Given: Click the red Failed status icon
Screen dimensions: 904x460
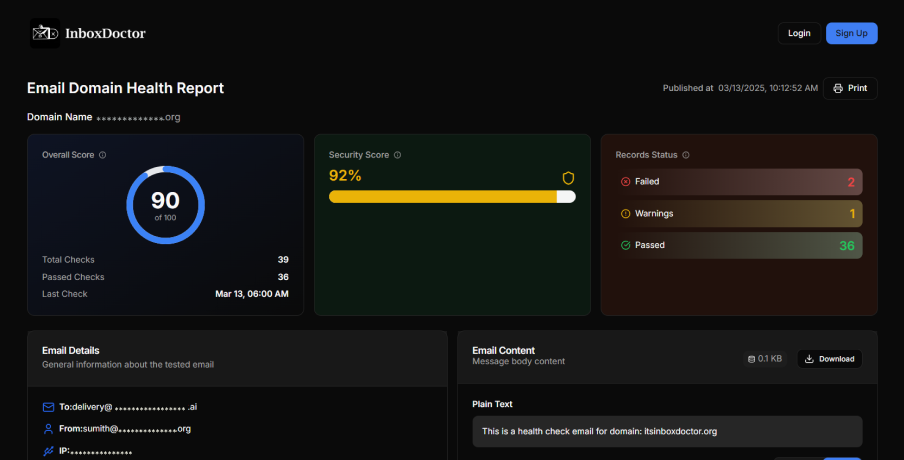Looking at the screenshot, I should click(x=626, y=182).
